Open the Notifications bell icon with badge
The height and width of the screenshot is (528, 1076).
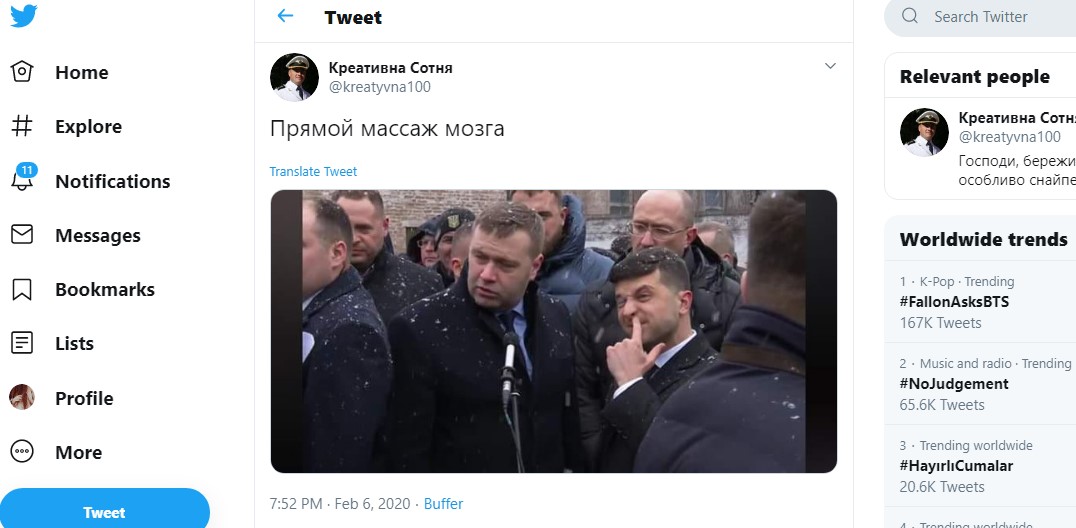tap(23, 178)
